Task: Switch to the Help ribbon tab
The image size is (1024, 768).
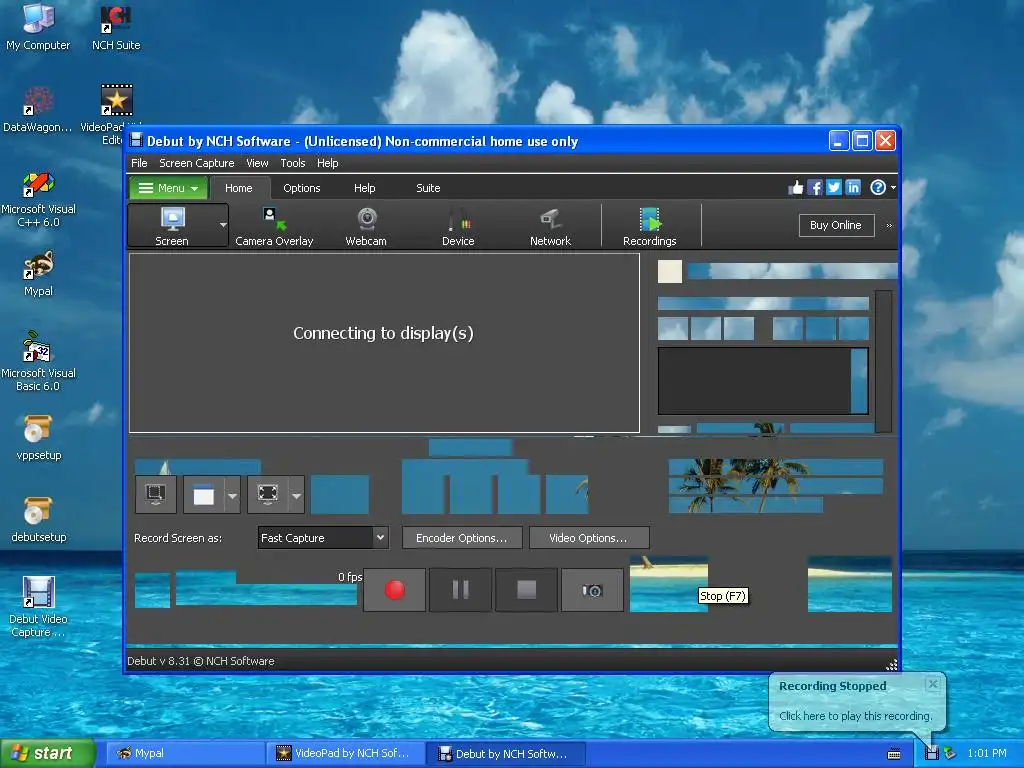Action: 364,188
